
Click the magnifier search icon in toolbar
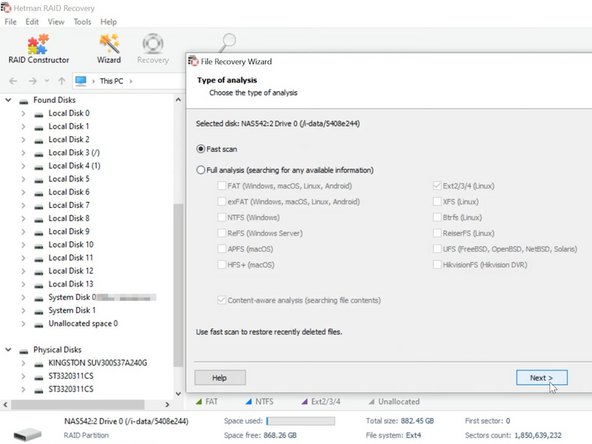click(227, 42)
